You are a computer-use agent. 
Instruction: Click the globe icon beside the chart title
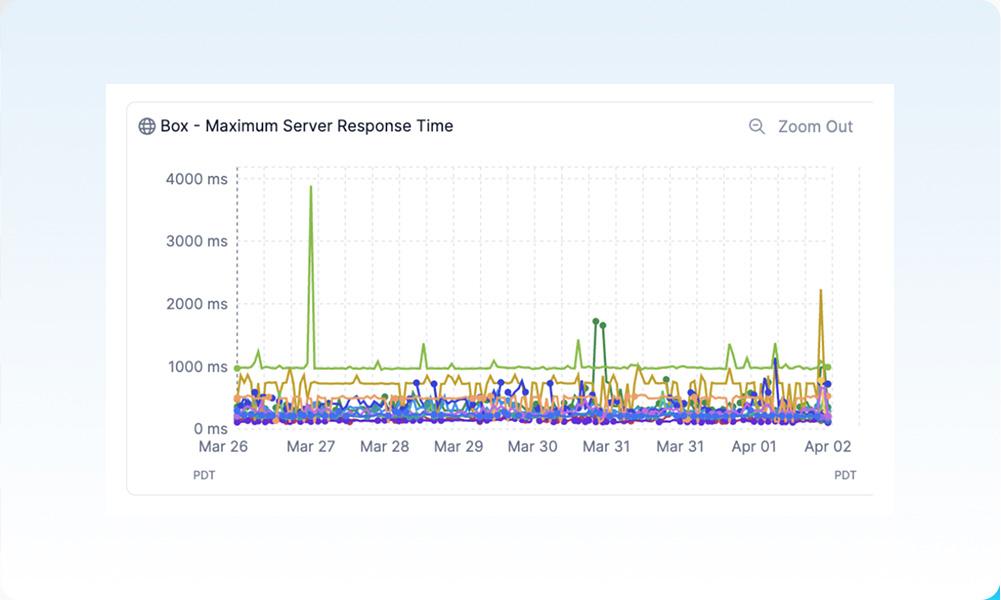[x=147, y=126]
